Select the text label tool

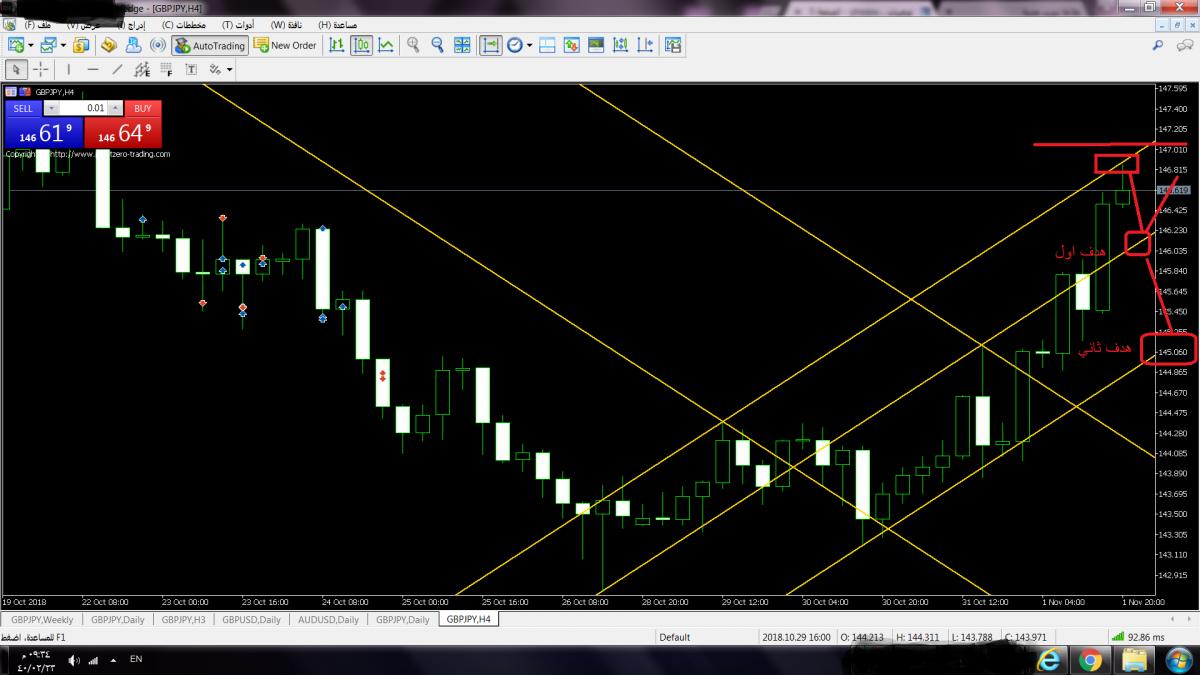click(188, 69)
